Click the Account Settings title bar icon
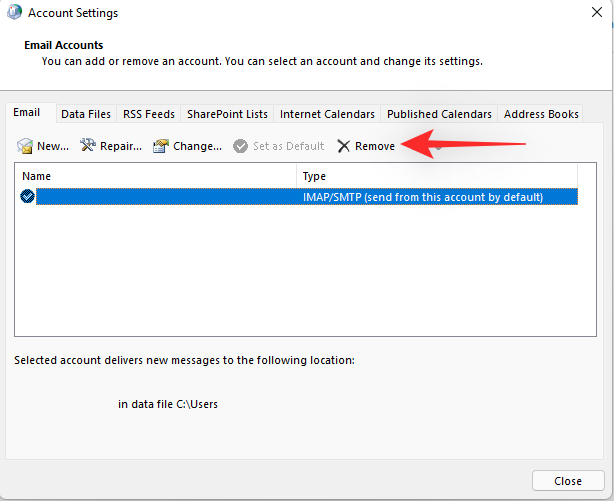Image resolution: width=614 pixels, height=501 pixels. [x=12, y=14]
